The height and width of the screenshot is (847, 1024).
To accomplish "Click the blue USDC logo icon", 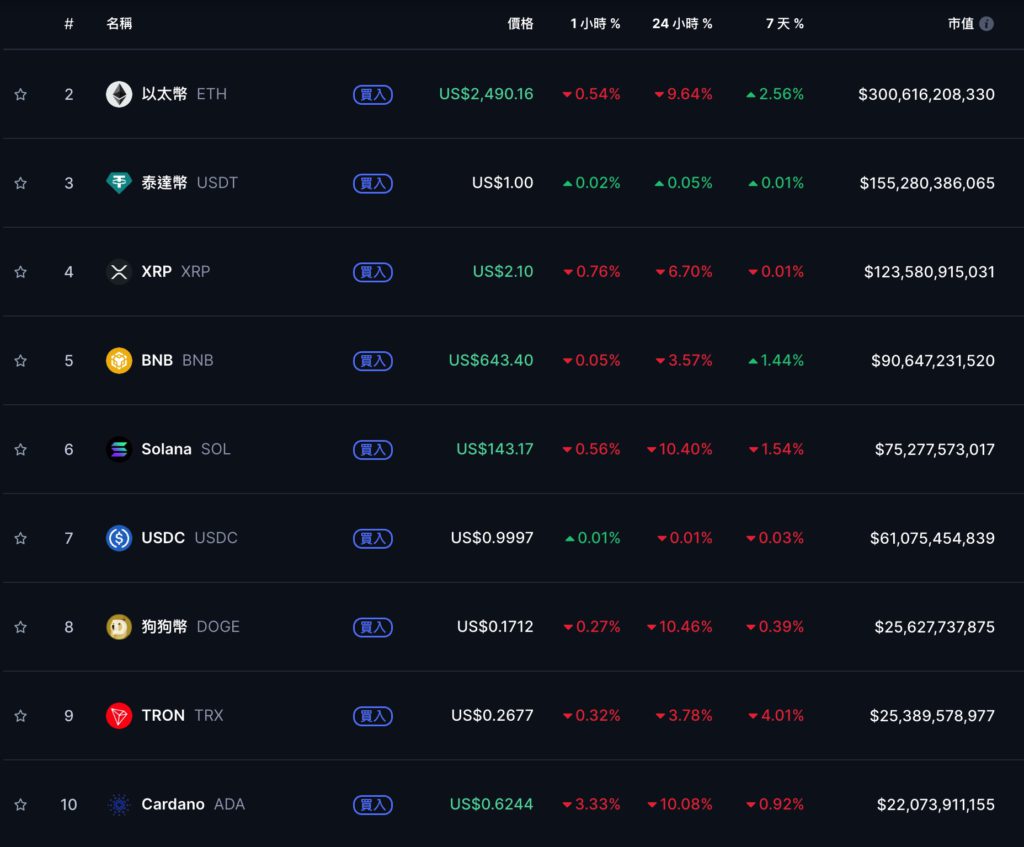I will click(119, 538).
